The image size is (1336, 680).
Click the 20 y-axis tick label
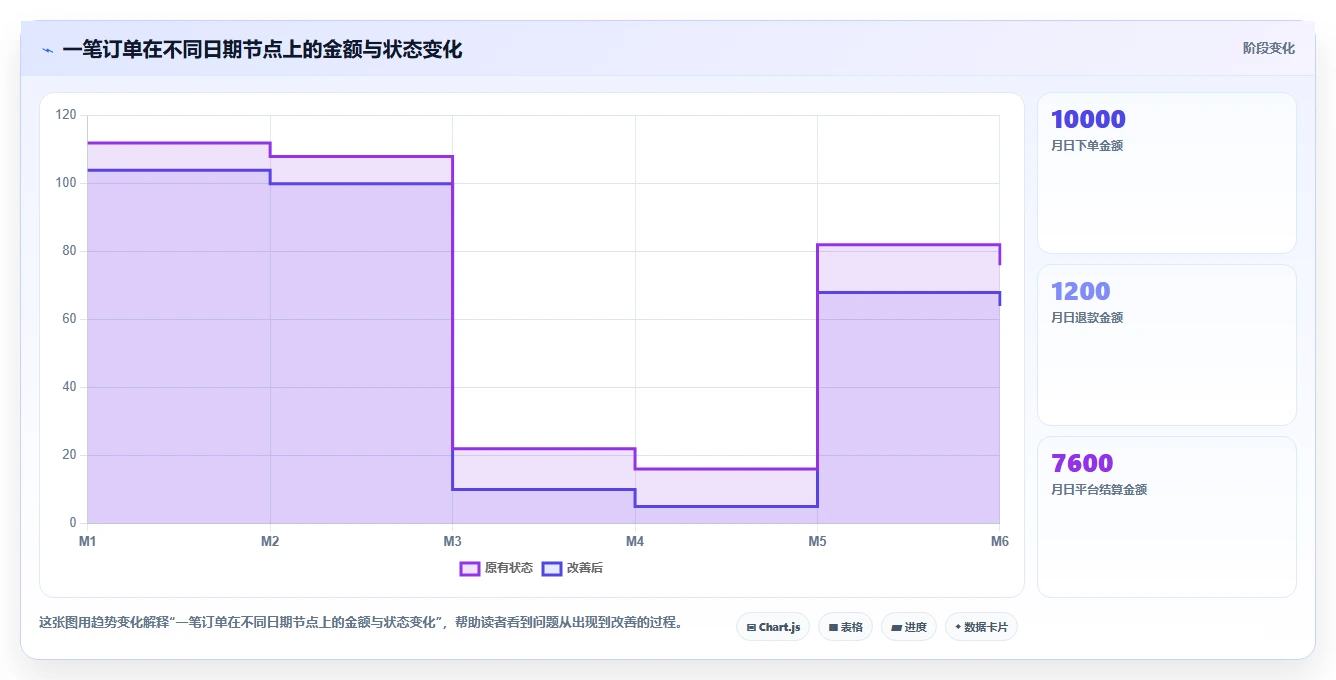click(x=69, y=455)
